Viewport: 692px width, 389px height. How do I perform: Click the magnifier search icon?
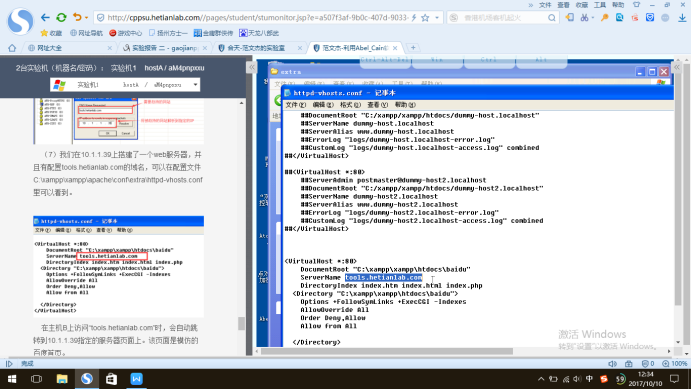coord(552,18)
